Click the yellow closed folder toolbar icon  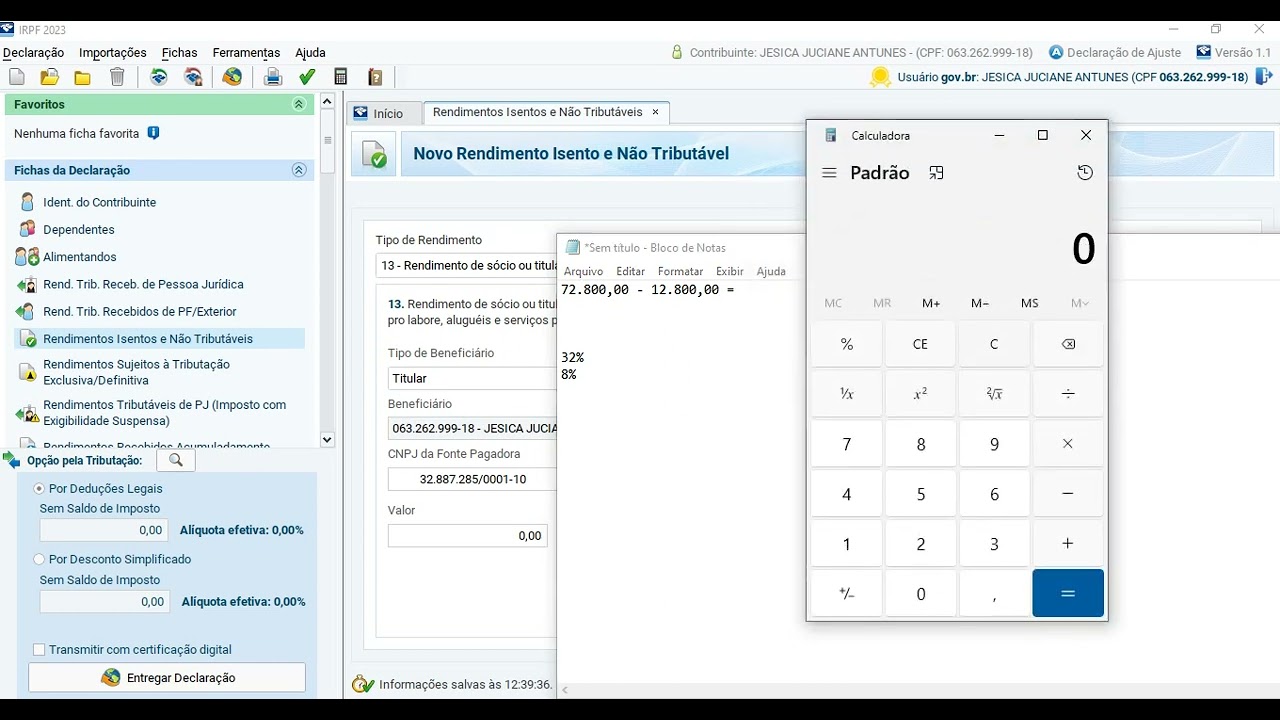pyautogui.click(x=83, y=77)
